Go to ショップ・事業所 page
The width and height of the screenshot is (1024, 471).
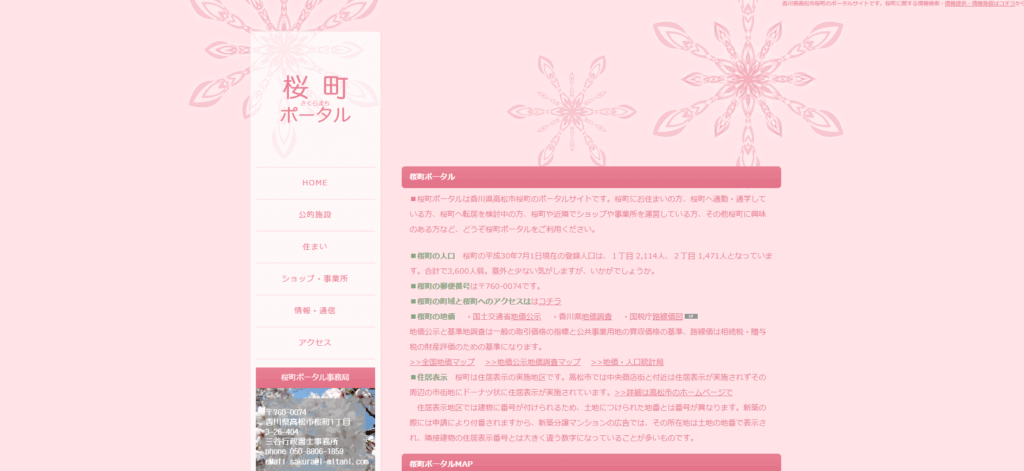tap(315, 279)
